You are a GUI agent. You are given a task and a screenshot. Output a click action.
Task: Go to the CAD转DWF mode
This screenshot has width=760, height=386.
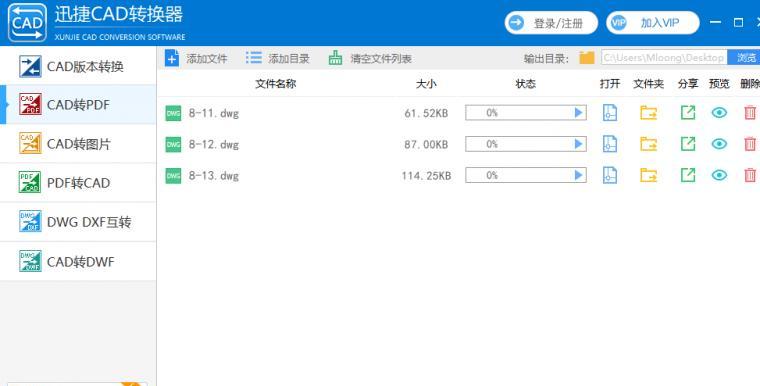click(x=78, y=261)
